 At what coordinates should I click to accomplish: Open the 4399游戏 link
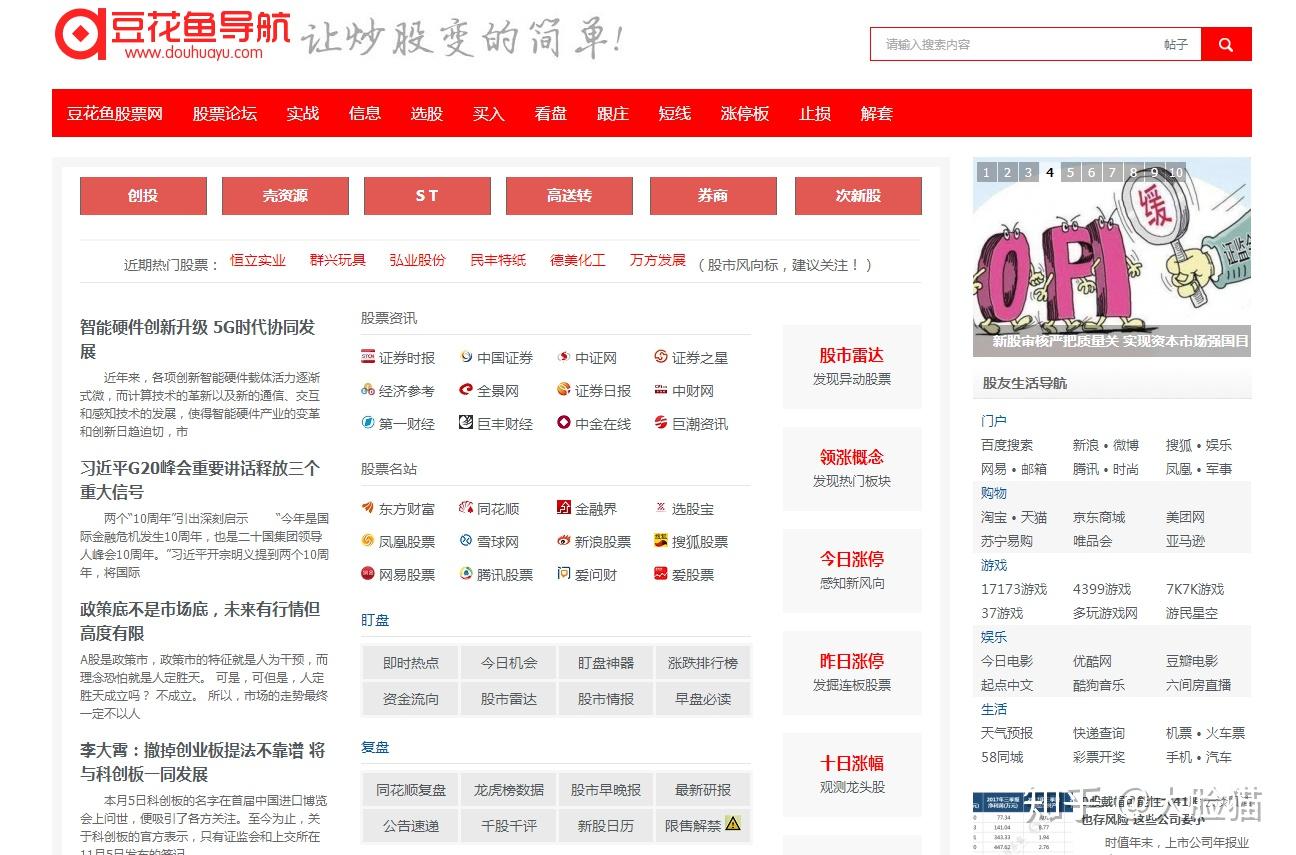[x=1102, y=589]
